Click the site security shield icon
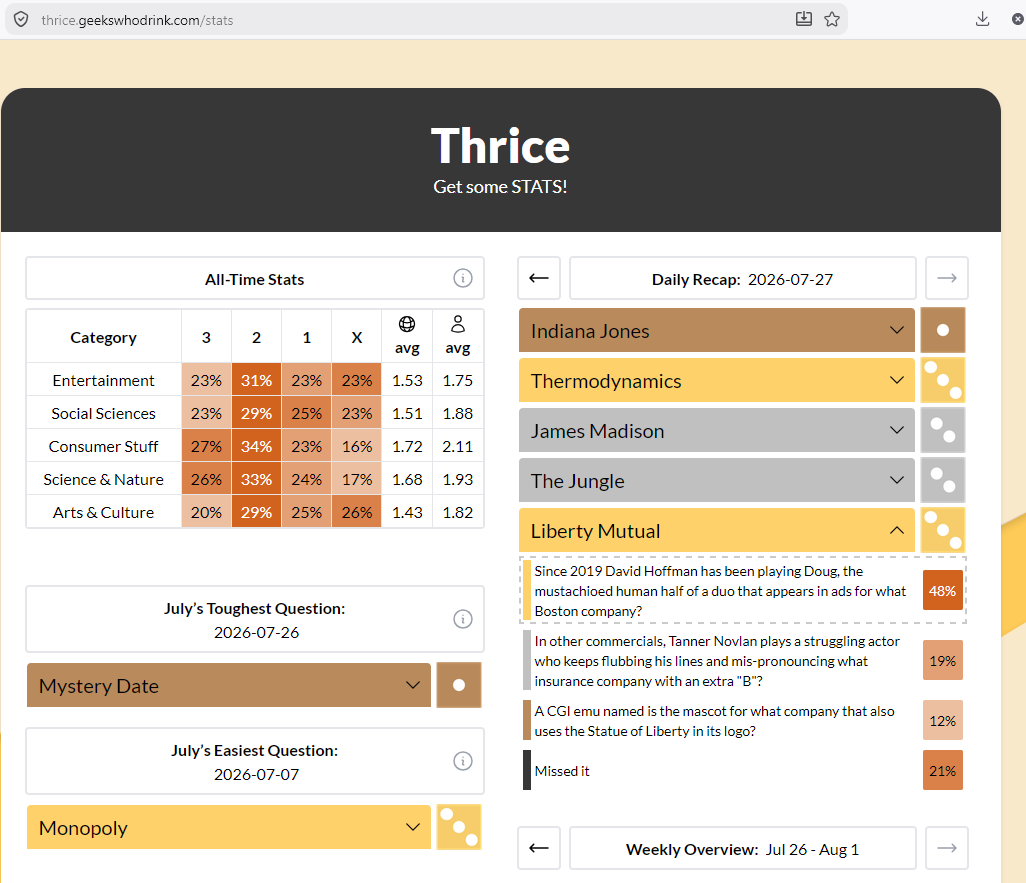1026x883 pixels. pos(21,20)
